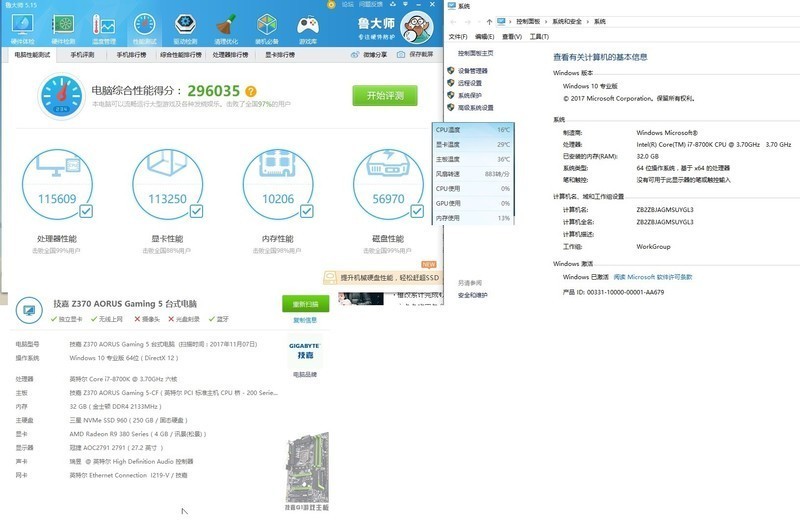Open 温度管理 temperature management
The image size is (800, 524).
pyautogui.click(x=104, y=28)
